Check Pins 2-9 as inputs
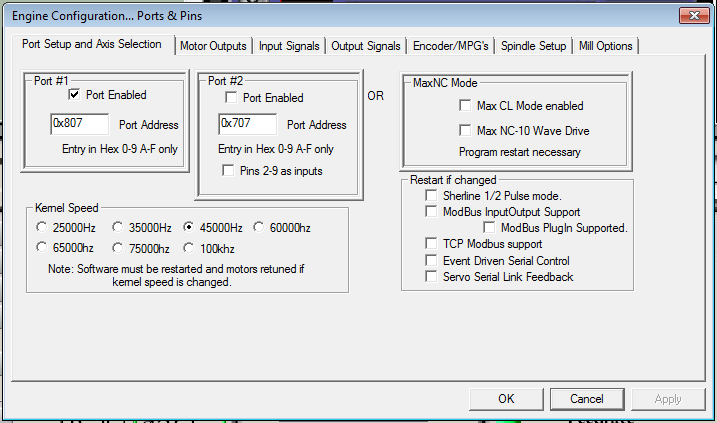This screenshot has width=717, height=423. 228,171
